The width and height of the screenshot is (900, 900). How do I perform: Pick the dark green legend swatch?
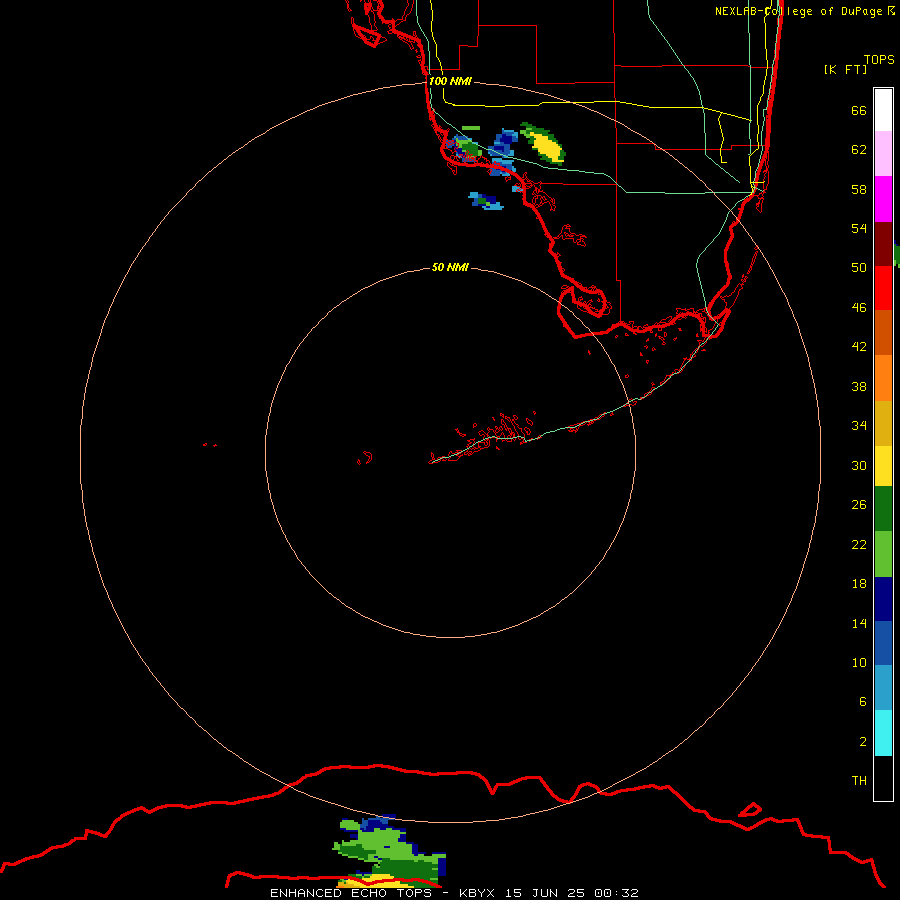click(x=883, y=509)
